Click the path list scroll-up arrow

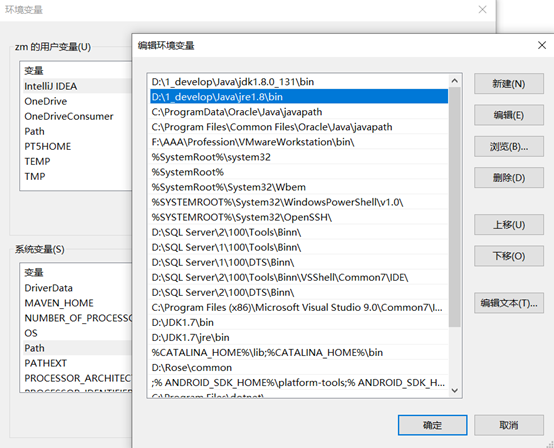[455, 81]
